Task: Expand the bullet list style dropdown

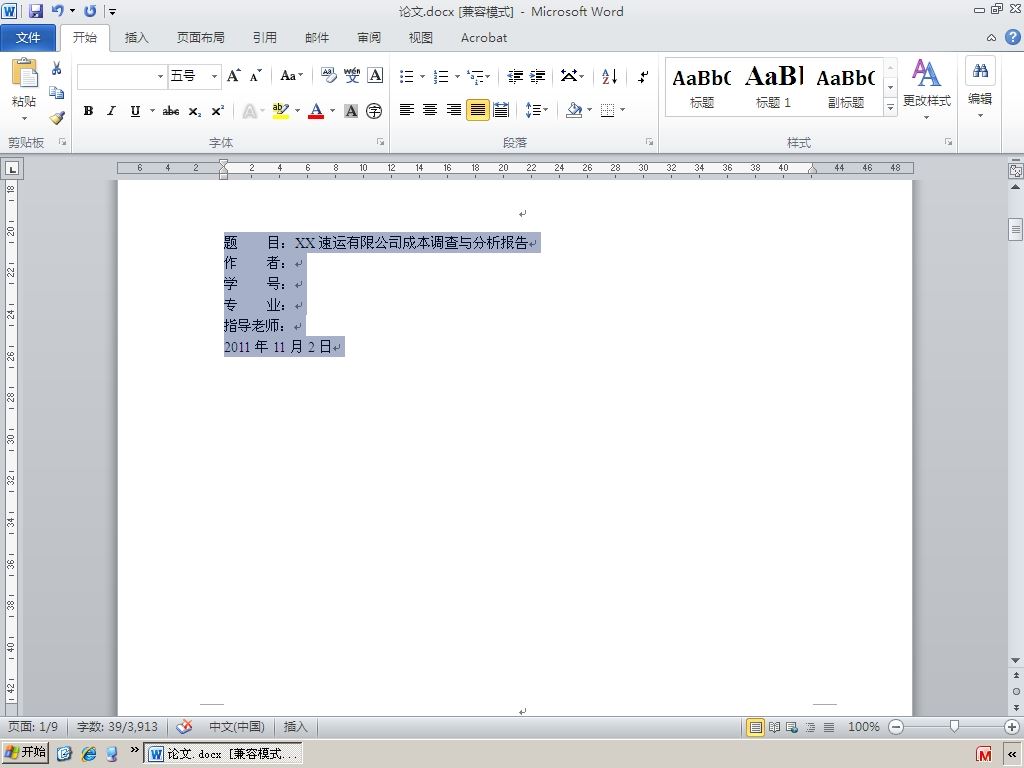Action: point(422,77)
